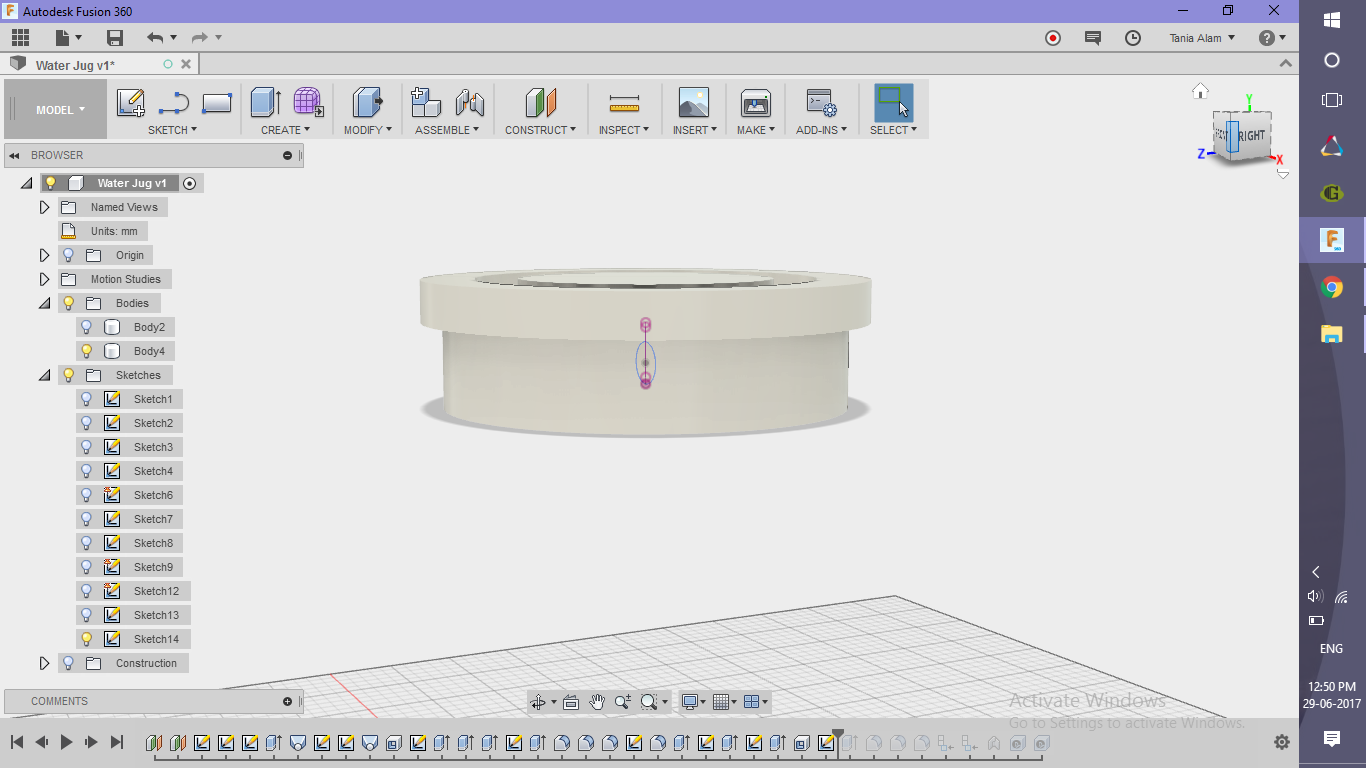Screen dimensions: 1366x768
Task: Jump to timeline end
Action: 117,742
